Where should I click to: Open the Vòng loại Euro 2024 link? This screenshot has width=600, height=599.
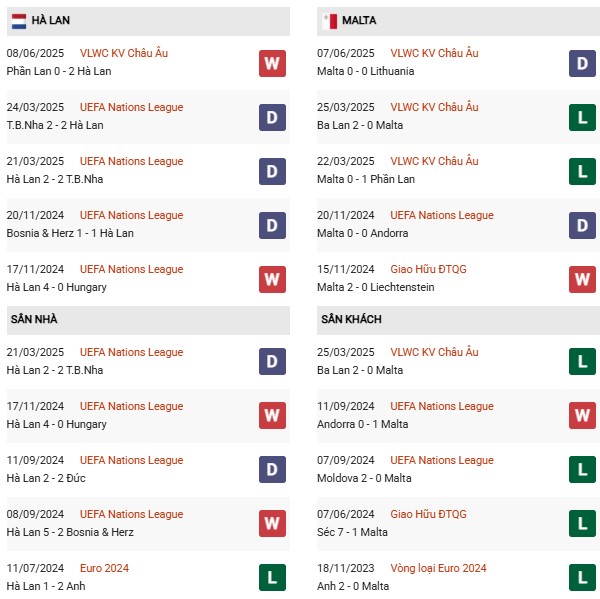438,568
